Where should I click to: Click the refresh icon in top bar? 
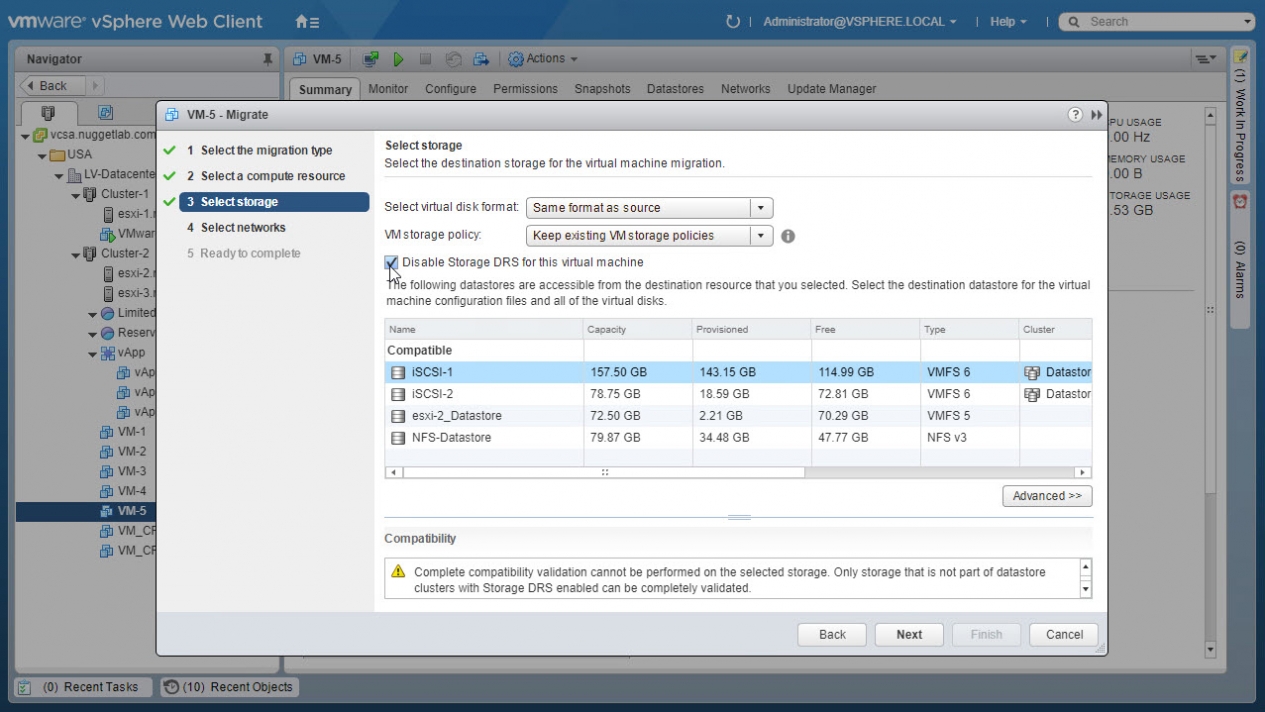[x=732, y=21]
